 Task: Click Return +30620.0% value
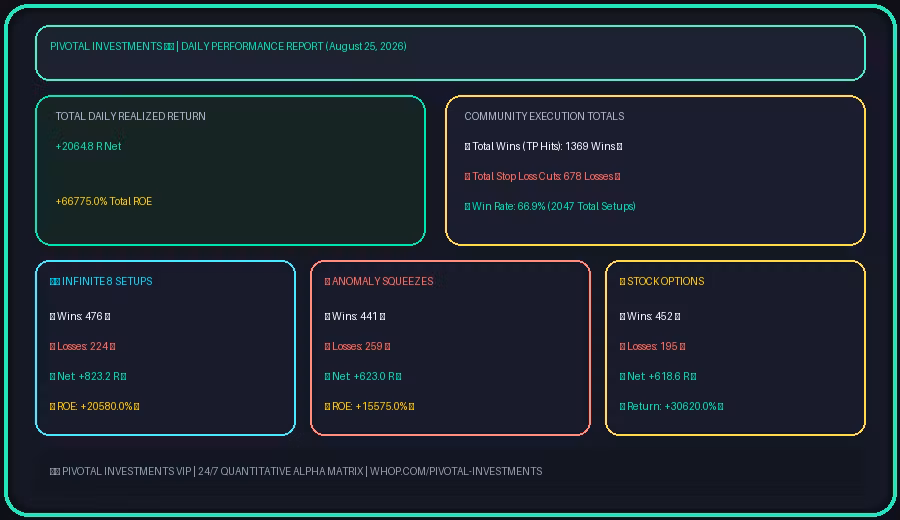(671, 406)
